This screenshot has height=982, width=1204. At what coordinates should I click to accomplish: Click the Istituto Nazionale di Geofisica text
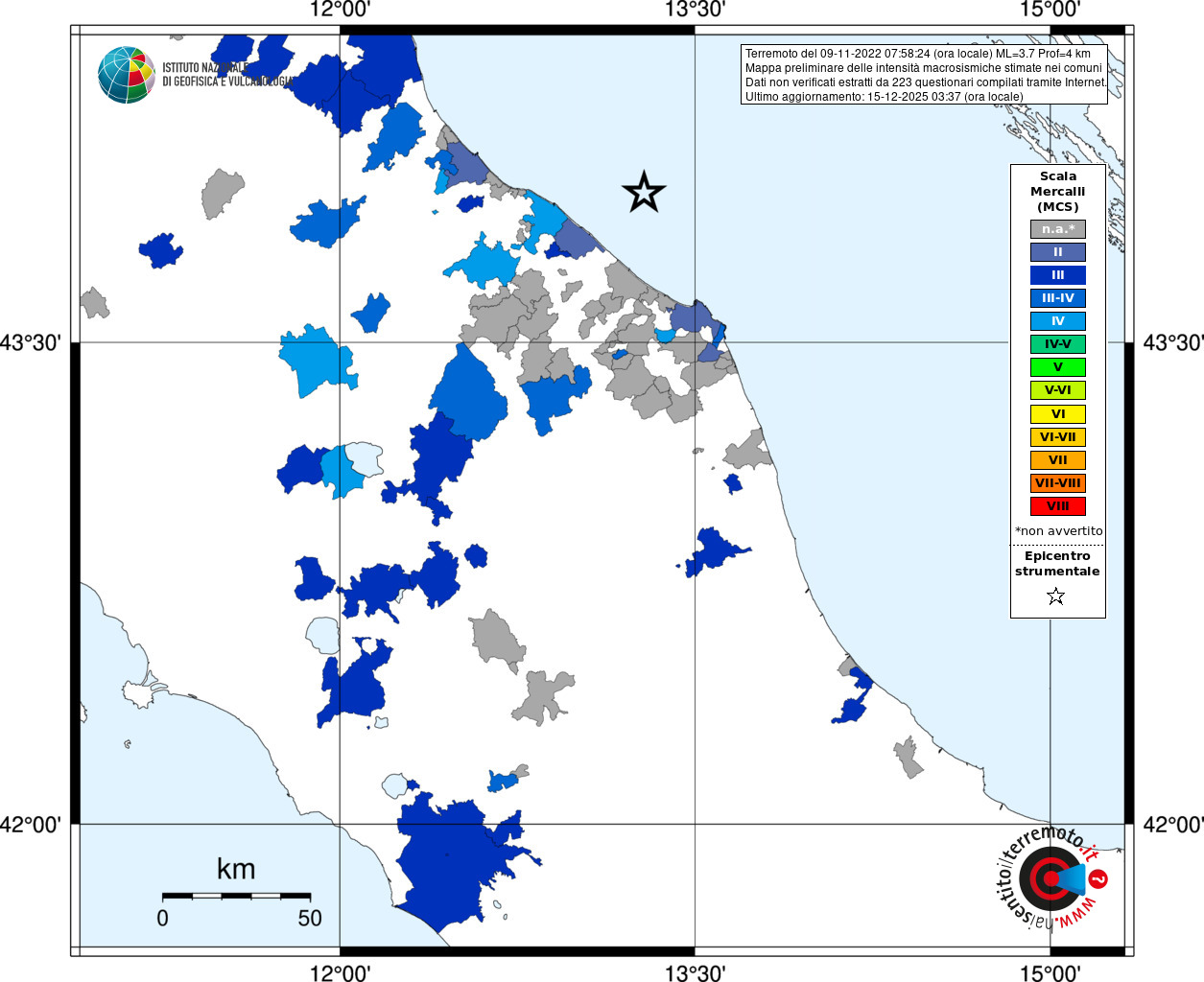click(x=228, y=75)
